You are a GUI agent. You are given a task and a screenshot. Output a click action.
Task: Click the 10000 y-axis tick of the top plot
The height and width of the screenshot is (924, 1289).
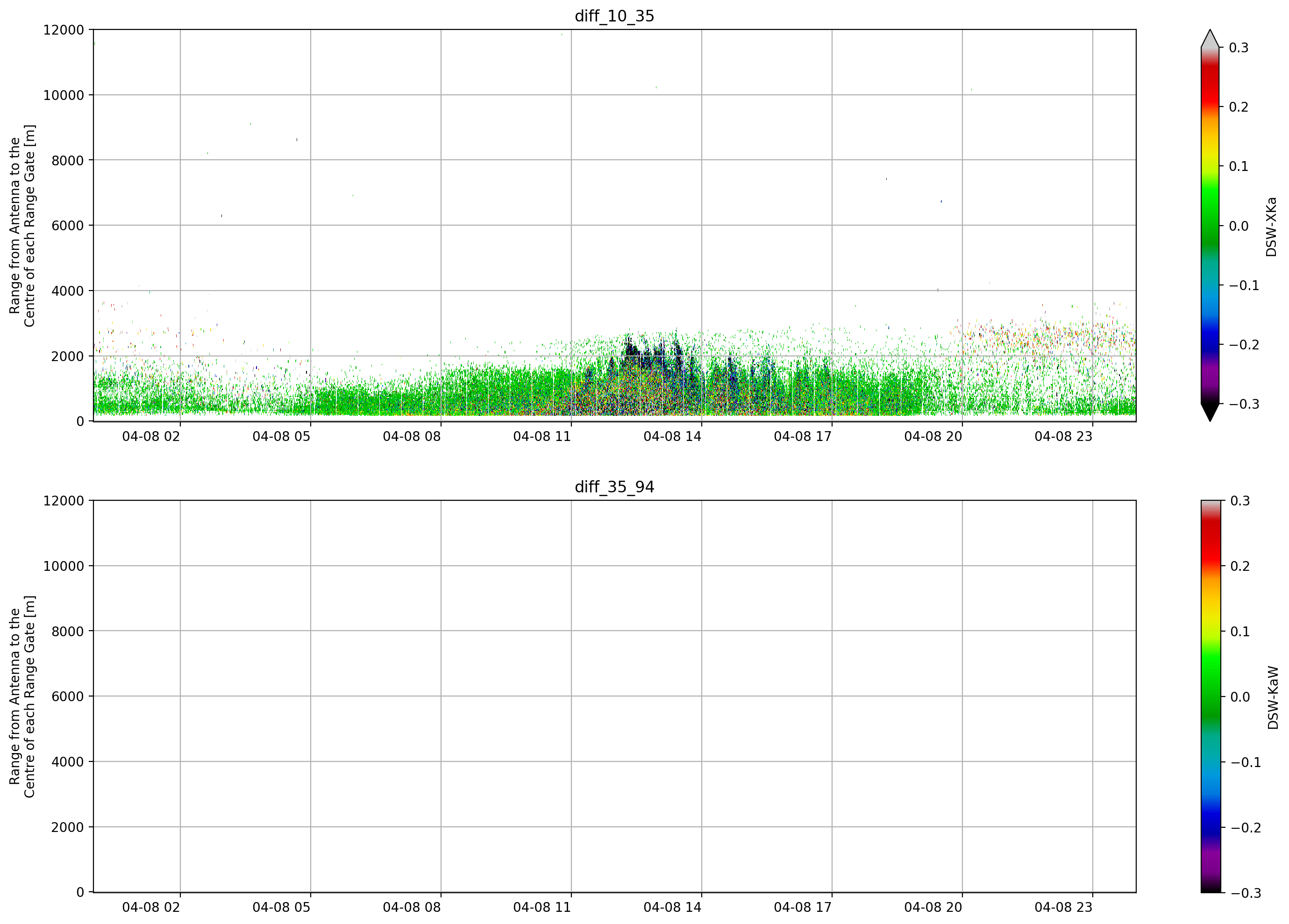tap(64, 95)
